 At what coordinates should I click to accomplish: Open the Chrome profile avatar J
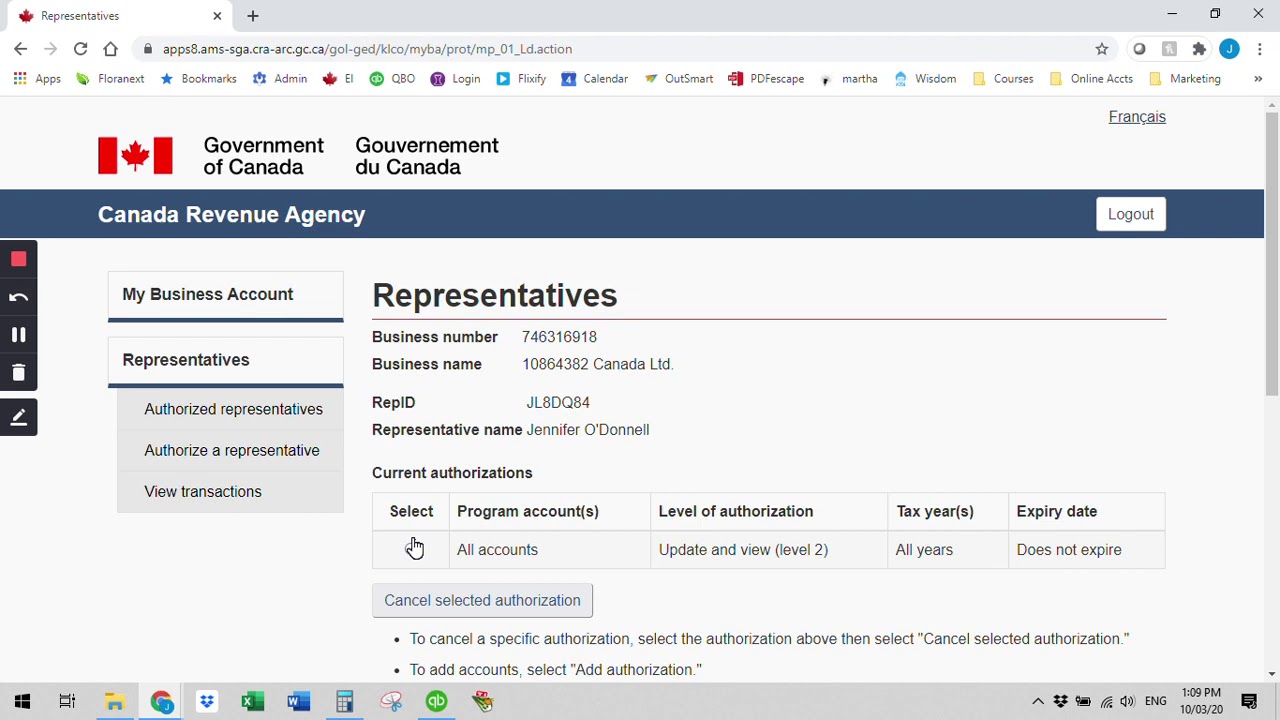1229,49
